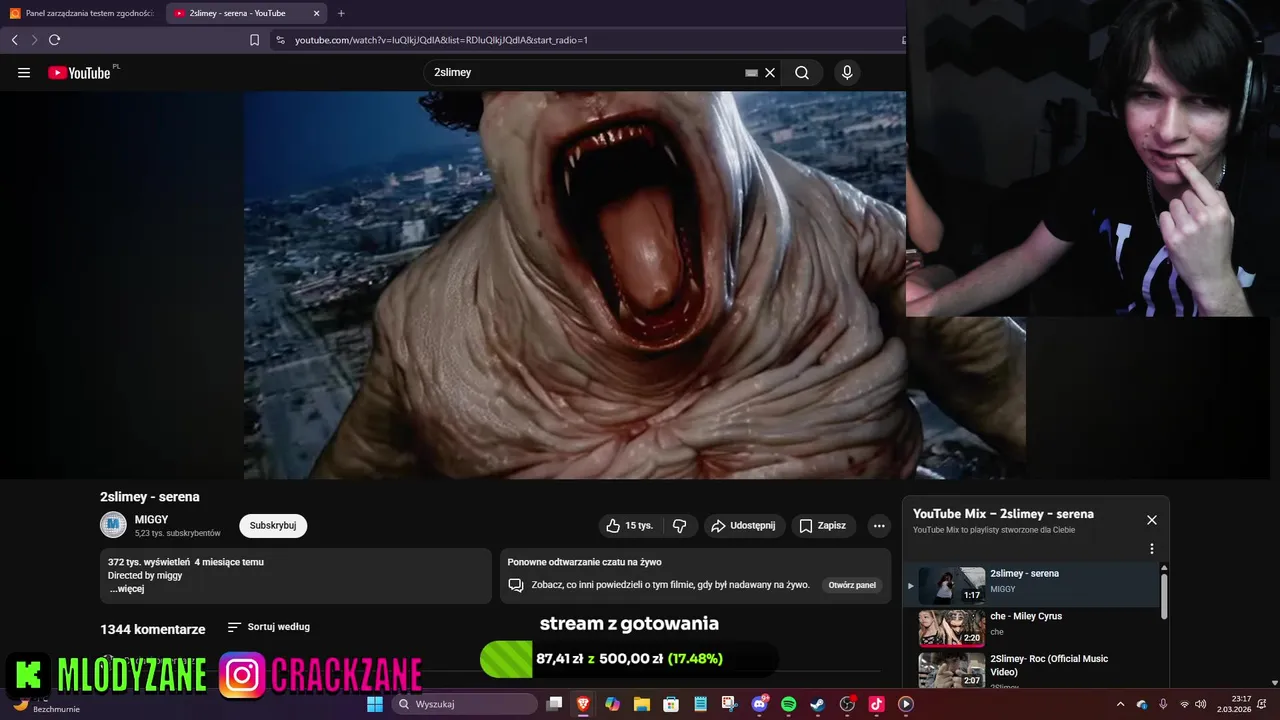Open Task View on taskbar
Screen dimensions: 1280x720
tap(554, 704)
